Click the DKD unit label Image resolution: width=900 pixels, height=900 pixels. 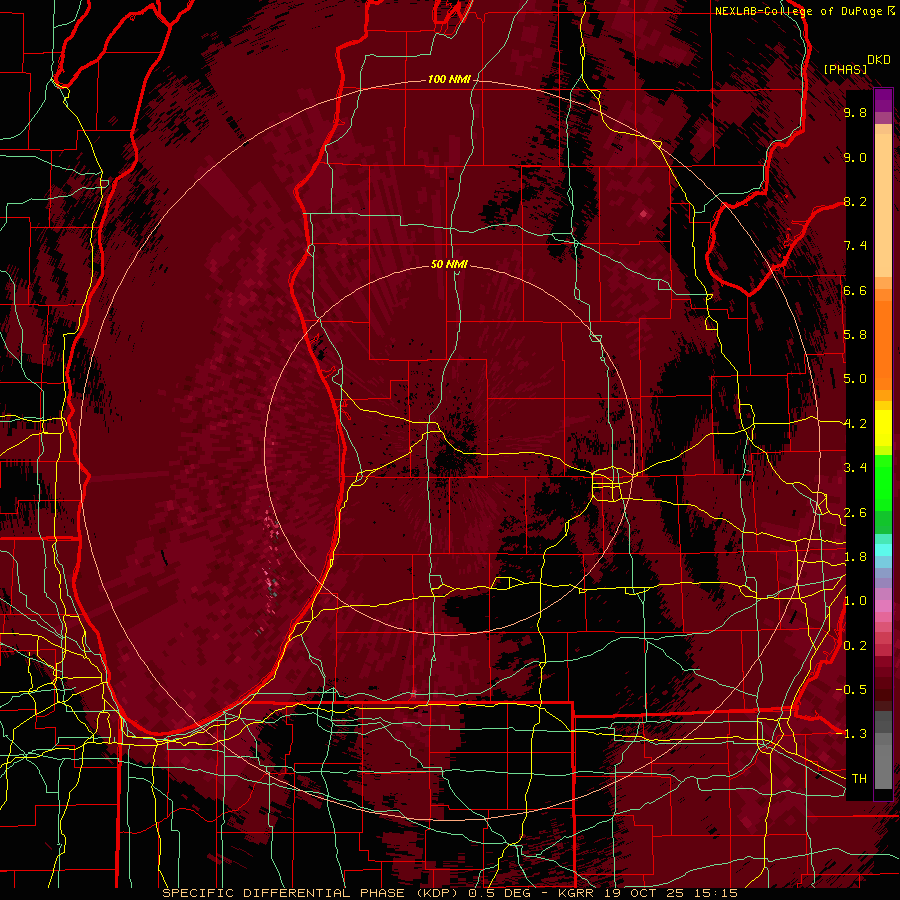pyautogui.click(x=878, y=60)
